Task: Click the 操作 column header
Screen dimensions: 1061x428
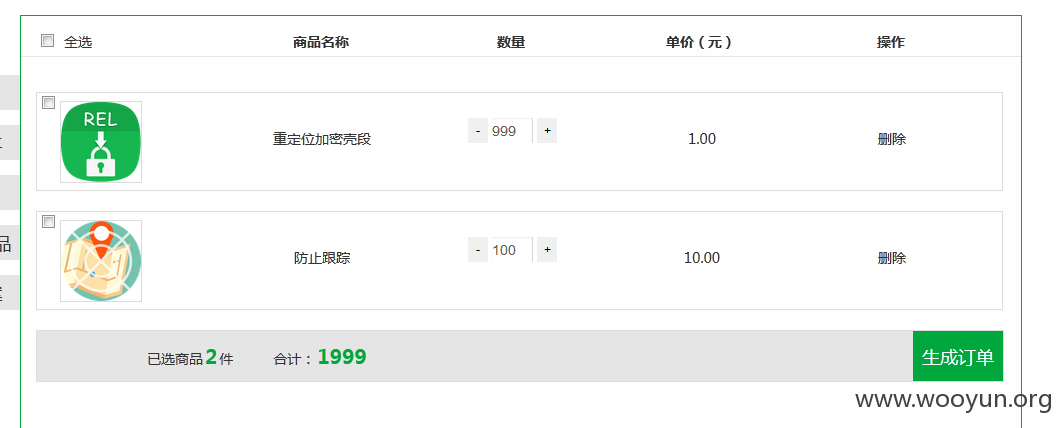Action: (x=890, y=42)
